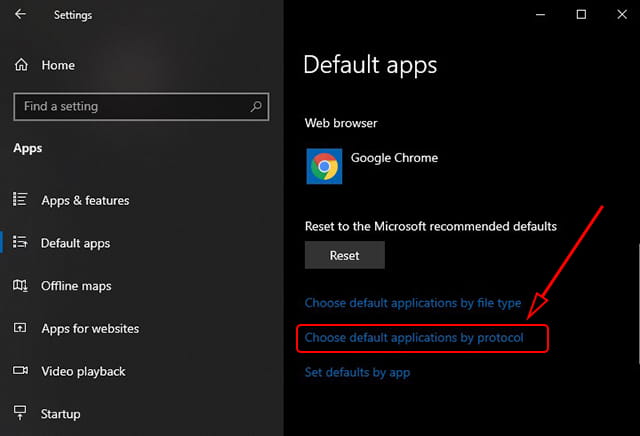The height and width of the screenshot is (436, 640).
Task: Click the Set defaults by app link
Action: pyautogui.click(x=357, y=372)
